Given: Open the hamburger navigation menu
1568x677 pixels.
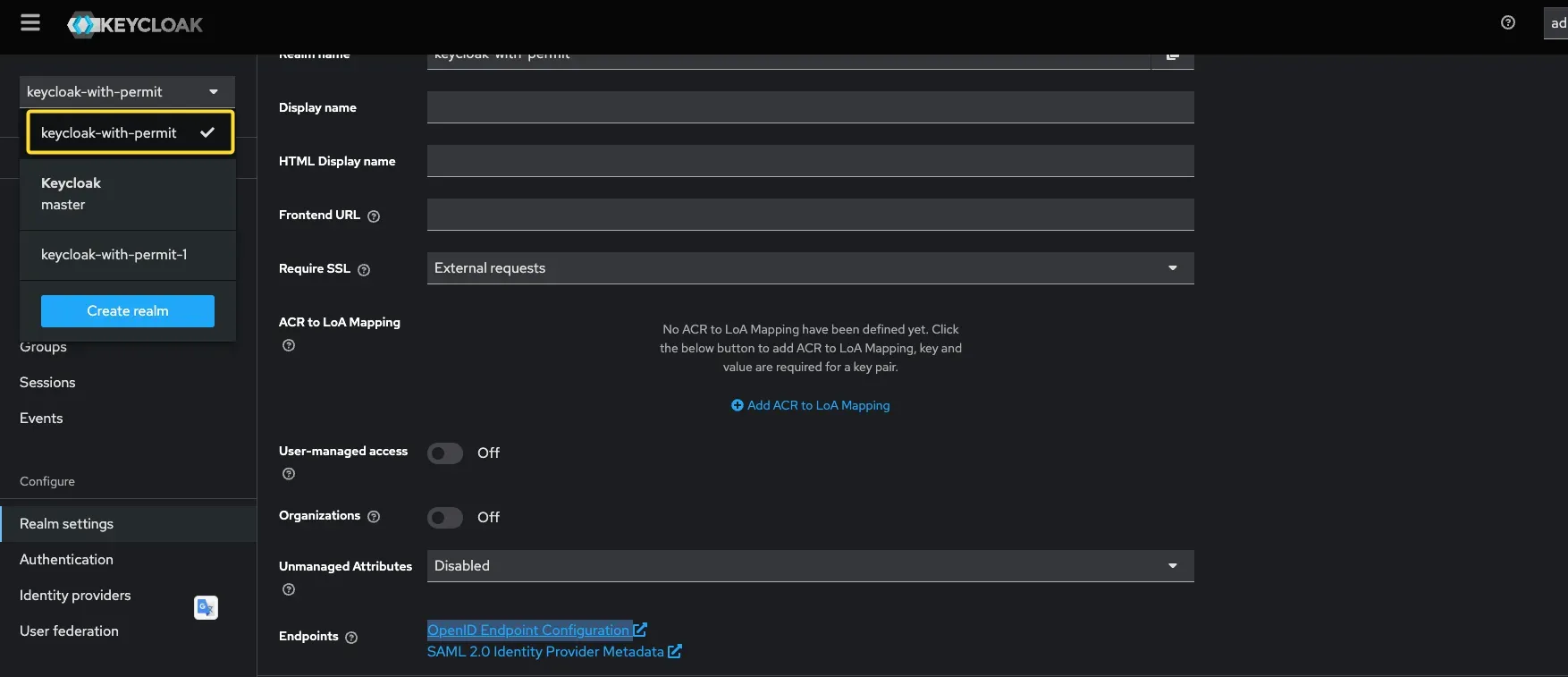Looking at the screenshot, I should (x=30, y=23).
